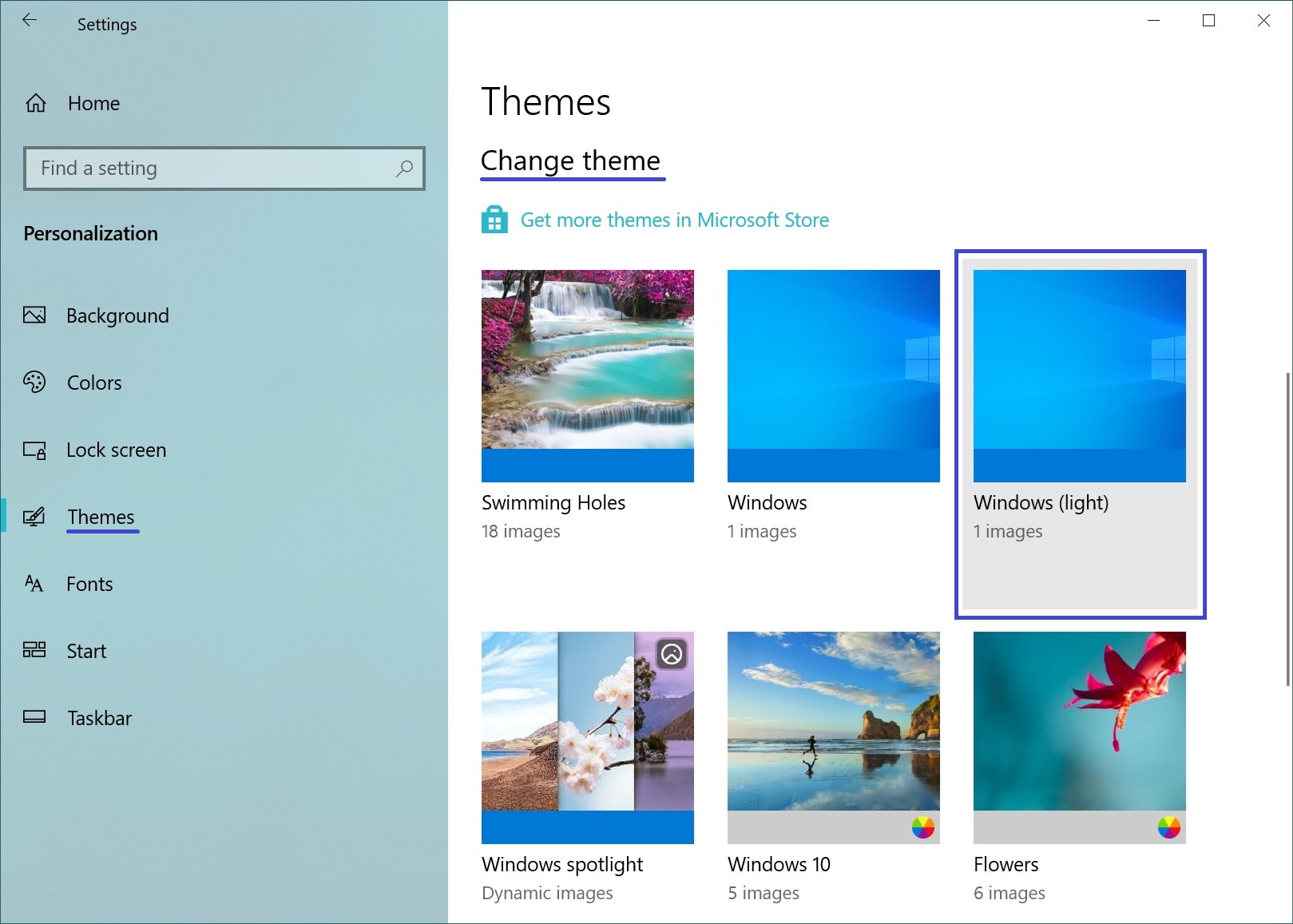Click the Themes brush icon
Viewport: 1293px width, 924px height.
pyautogui.click(x=34, y=517)
